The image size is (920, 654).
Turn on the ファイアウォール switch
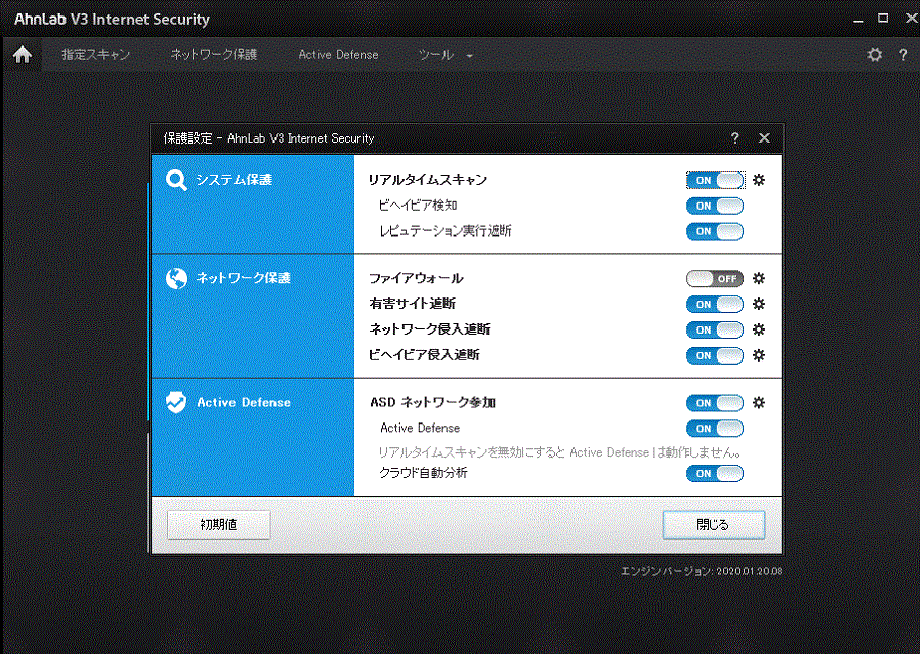pyautogui.click(x=715, y=279)
